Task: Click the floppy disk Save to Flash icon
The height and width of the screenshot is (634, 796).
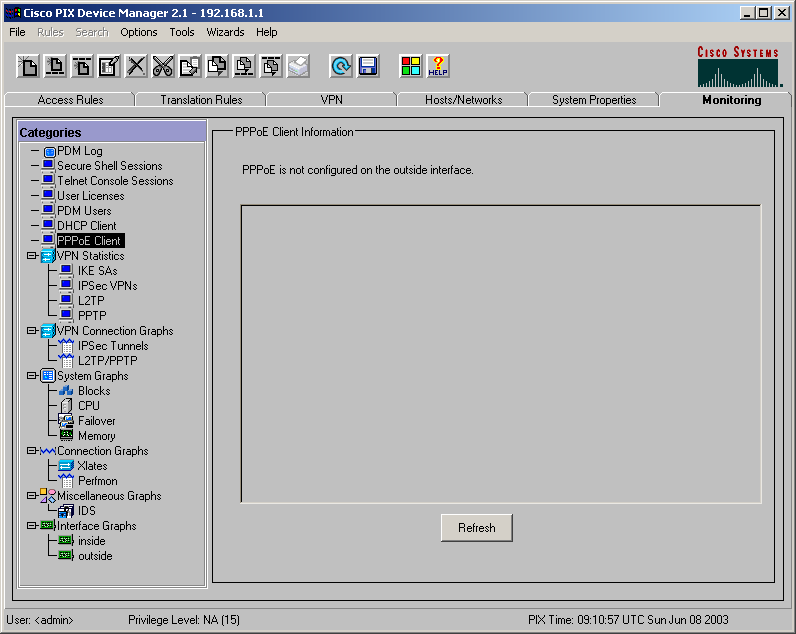Action: pyautogui.click(x=368, y=66)
